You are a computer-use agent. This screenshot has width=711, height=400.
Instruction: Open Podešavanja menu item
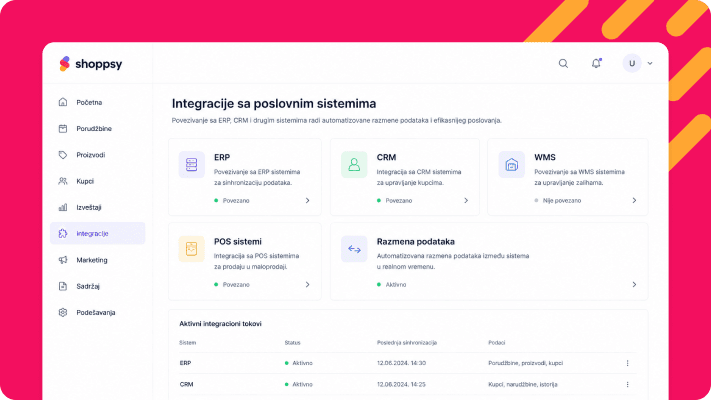[x=97, y=312]
